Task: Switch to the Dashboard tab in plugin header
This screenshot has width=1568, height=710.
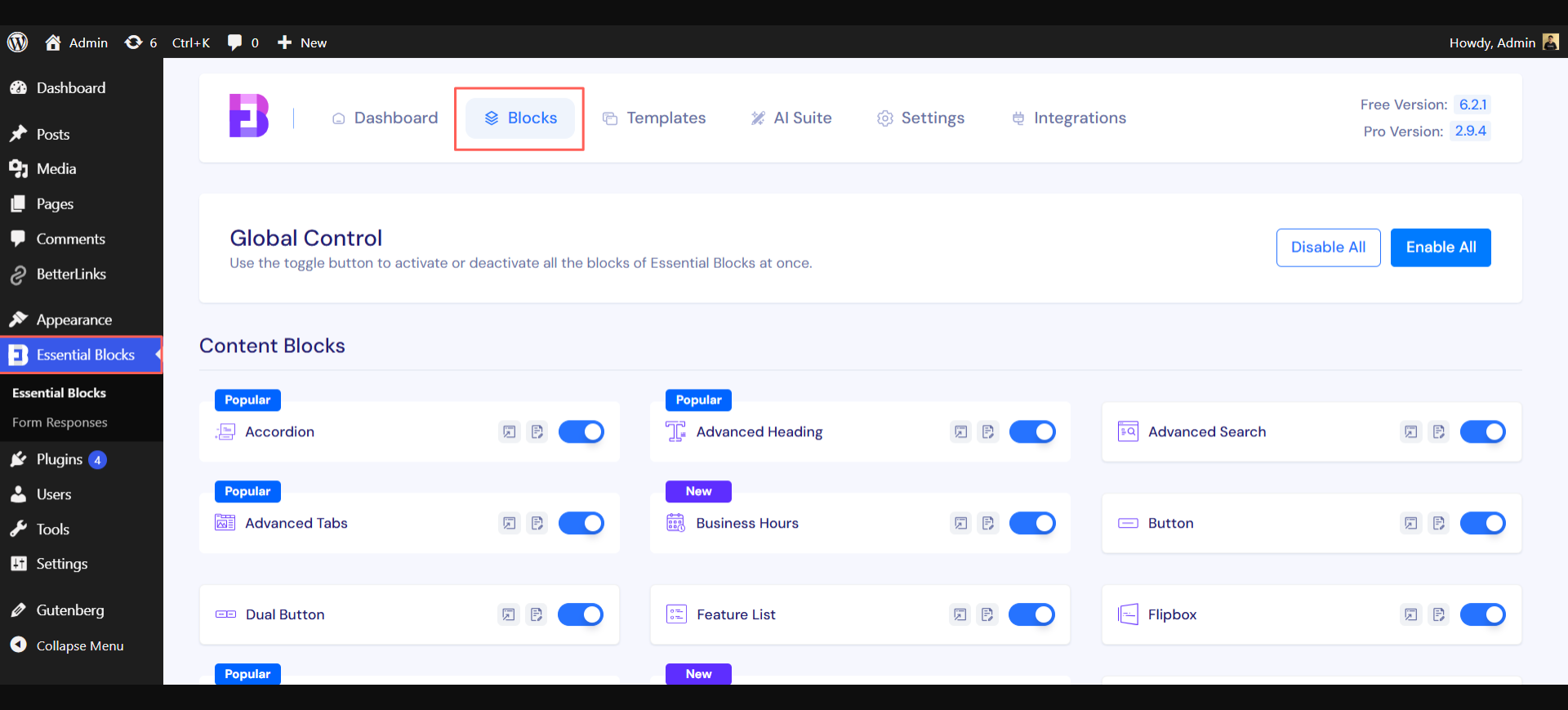Action: [x=385, y=118]
